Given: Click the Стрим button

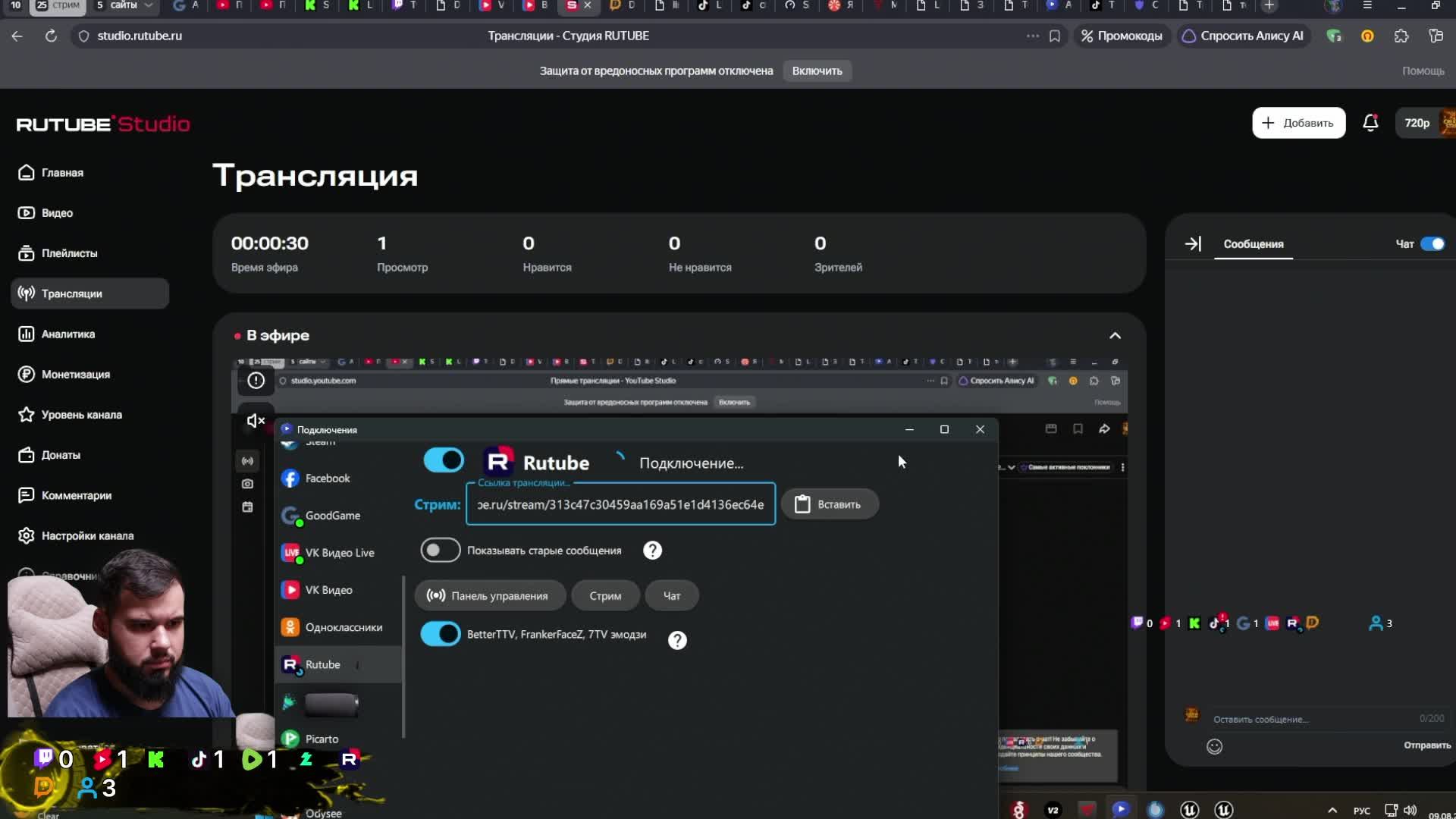Looking at the screenshot, I should point(605,596).
